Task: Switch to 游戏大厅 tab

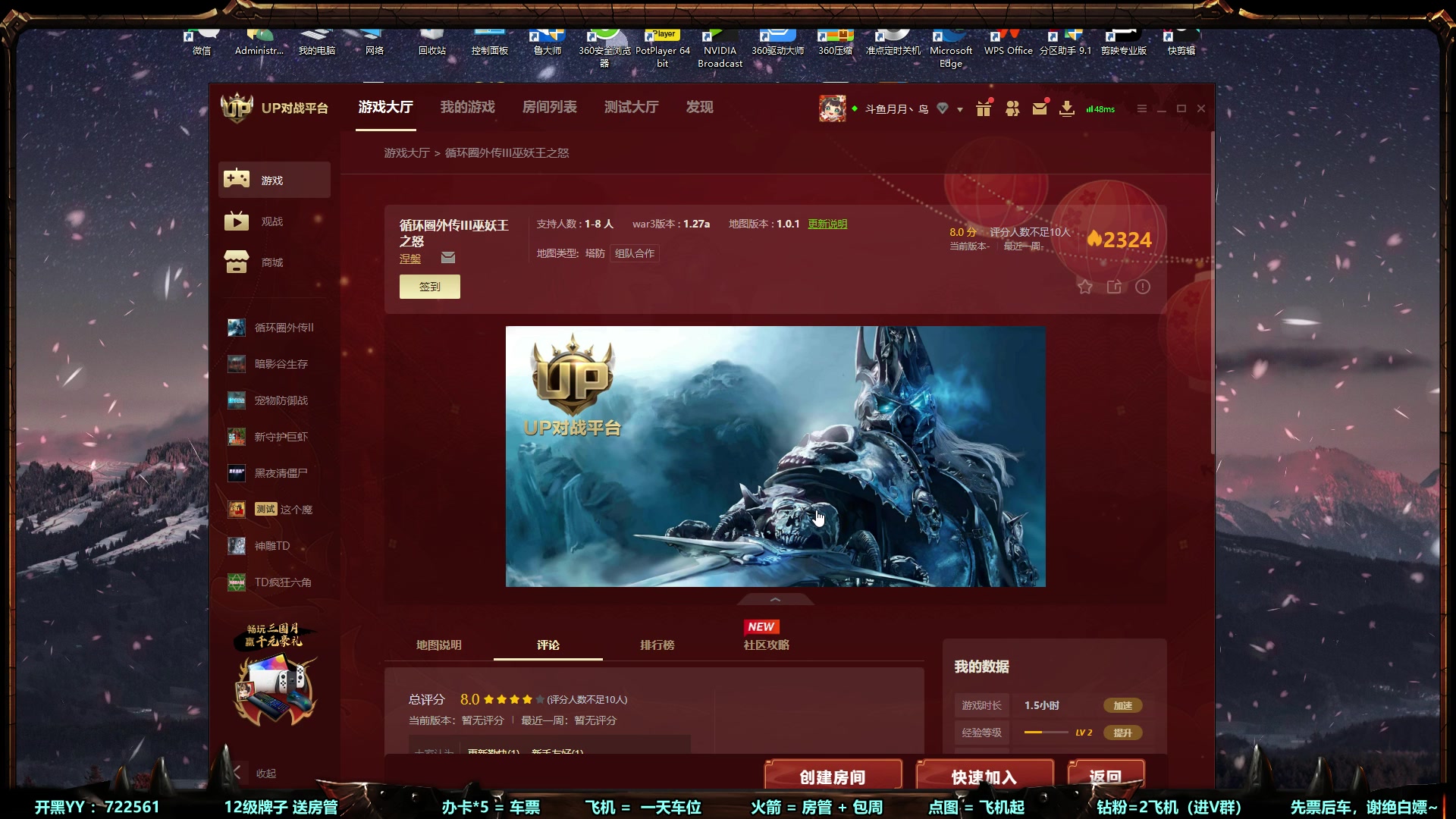Action: pos(386,107)
